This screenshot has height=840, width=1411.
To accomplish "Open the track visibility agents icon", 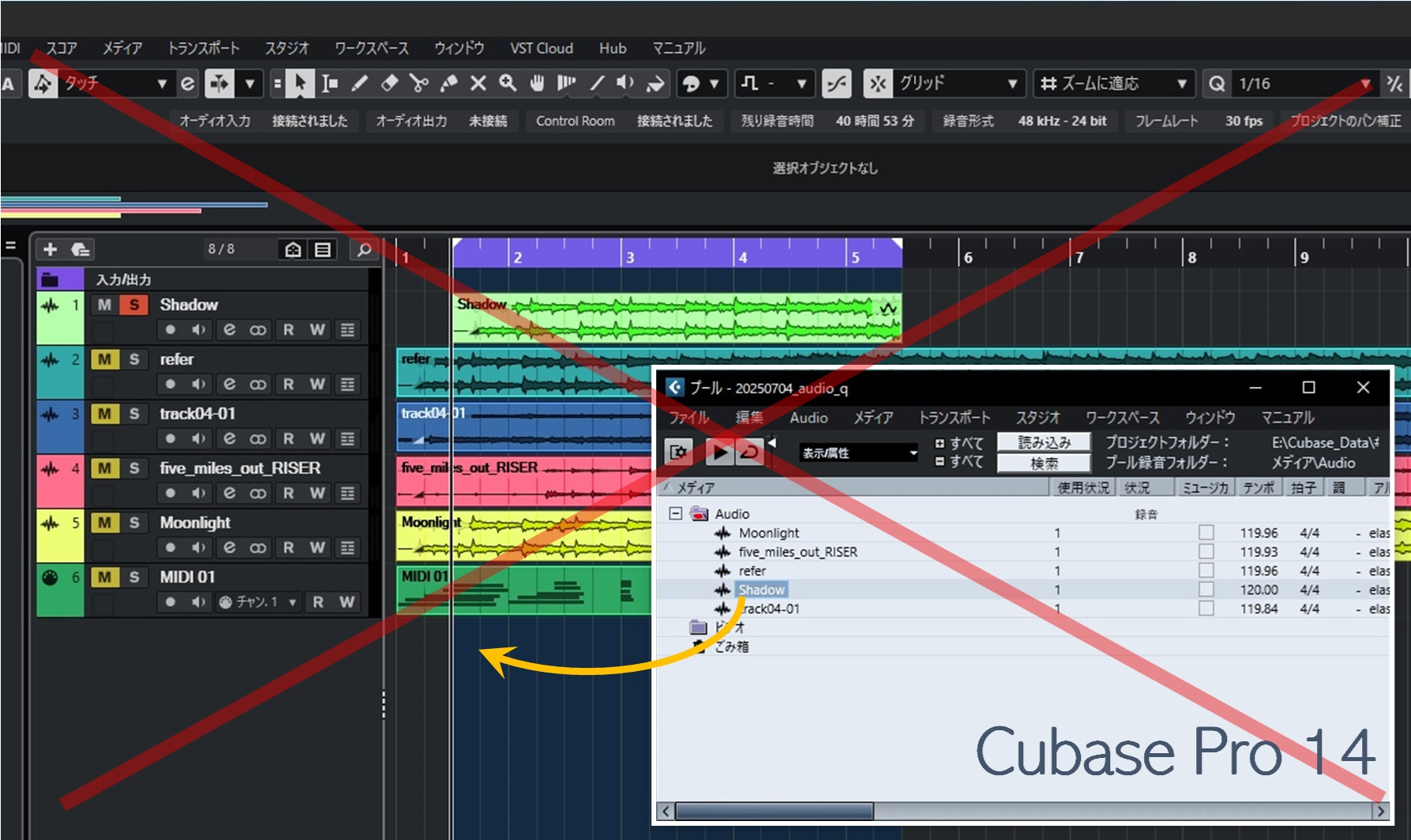I will coord(293,249).
